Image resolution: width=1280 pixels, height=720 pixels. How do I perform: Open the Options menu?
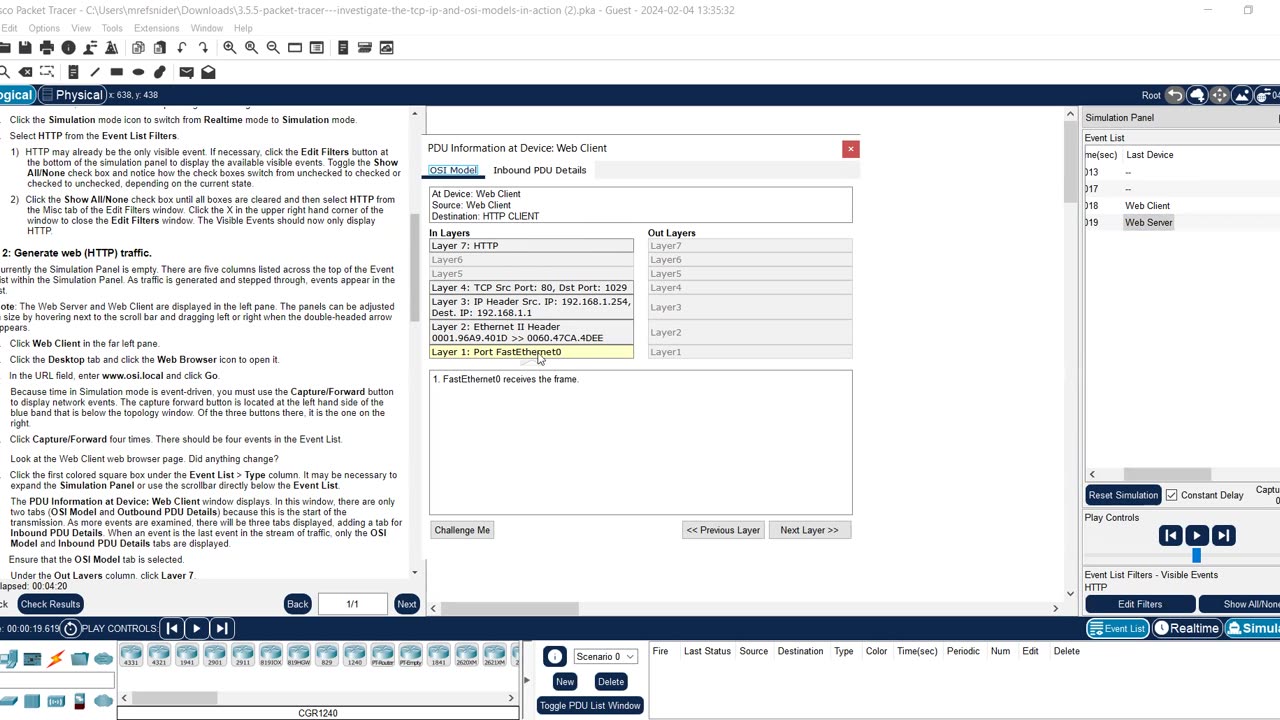click(44, 28)
